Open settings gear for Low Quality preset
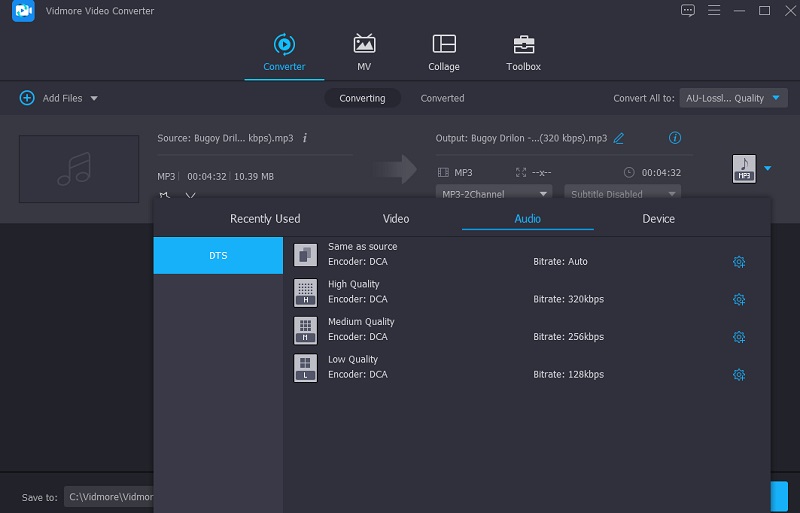800x513 pixels. [739, 375]
